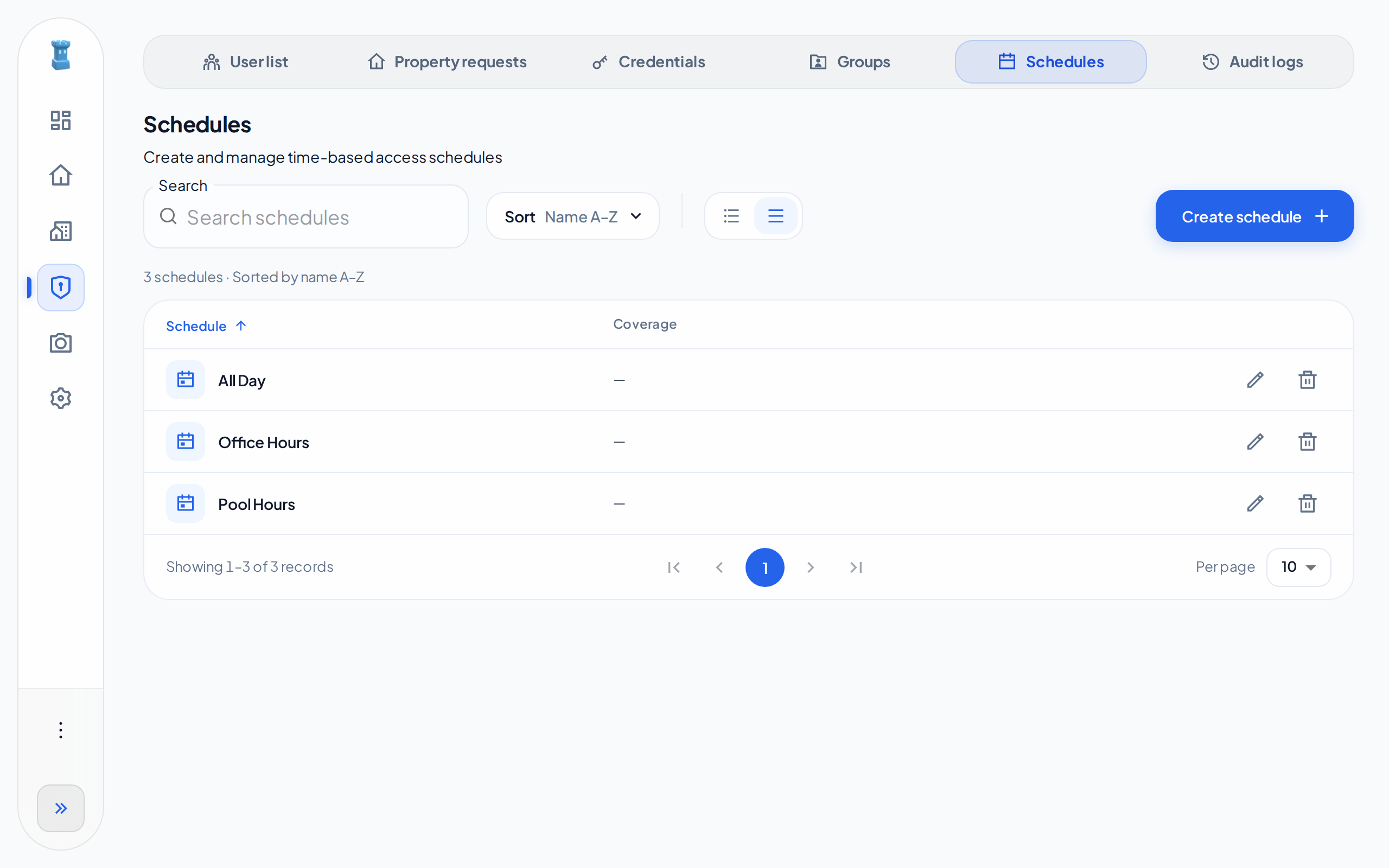The height and width of the screenshot is (868, 1389).
Task: Delete the Pool Hours schedule
Action: coord(1308,504)
